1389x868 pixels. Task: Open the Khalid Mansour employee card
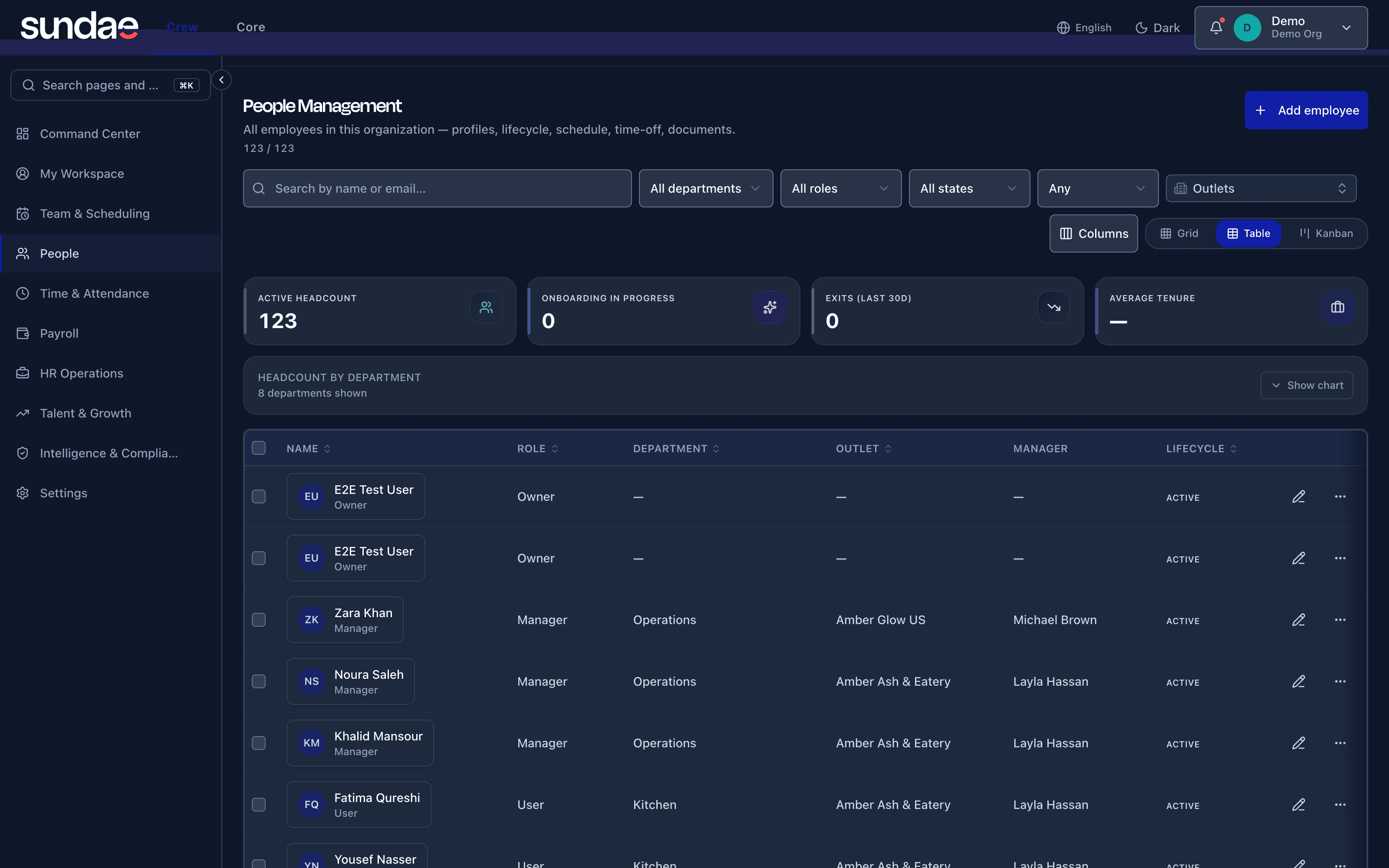tap(360, 743)
